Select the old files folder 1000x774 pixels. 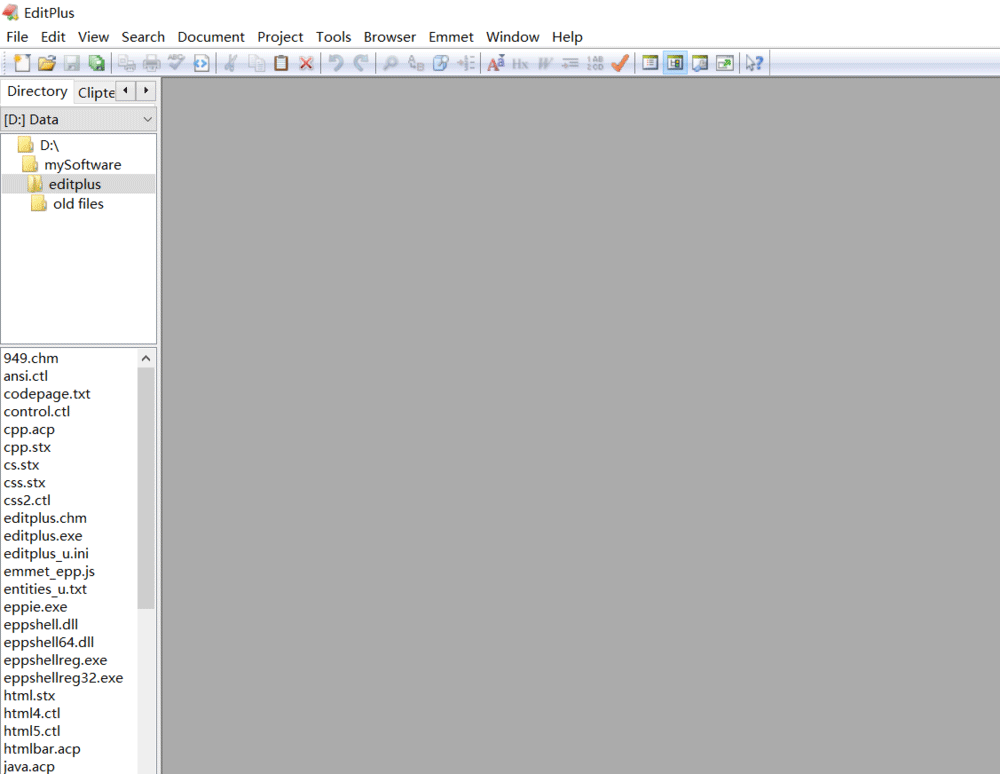(x=78, y=204)
